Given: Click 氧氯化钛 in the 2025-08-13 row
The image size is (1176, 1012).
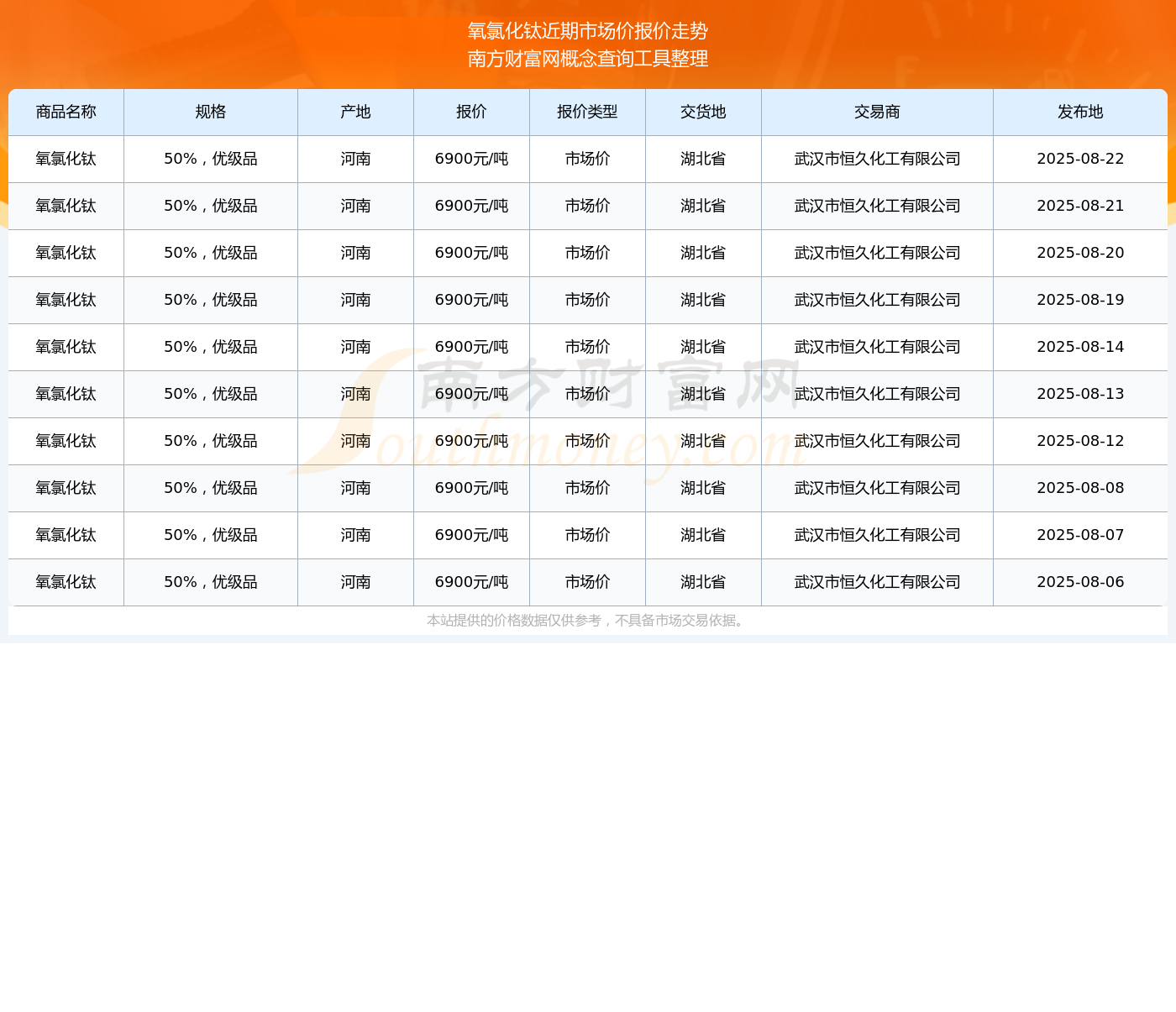Looking at the screenshot, I should 66,394.
